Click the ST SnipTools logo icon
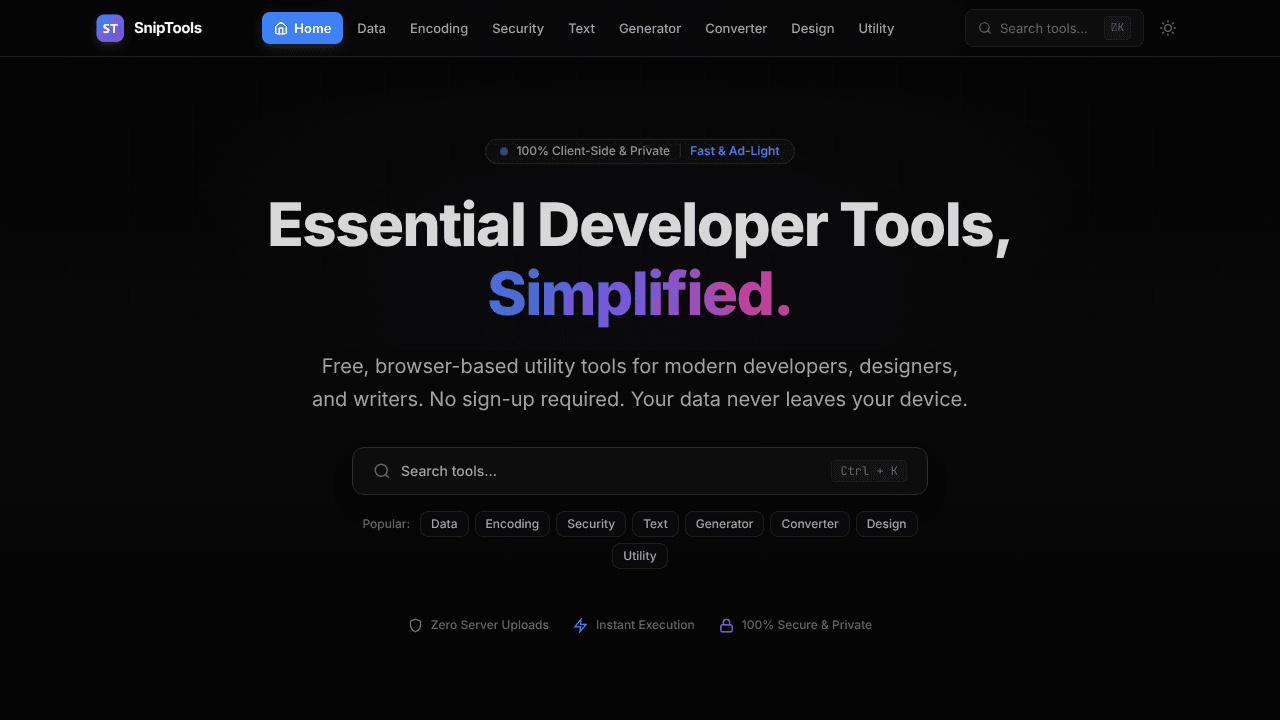 110,28
